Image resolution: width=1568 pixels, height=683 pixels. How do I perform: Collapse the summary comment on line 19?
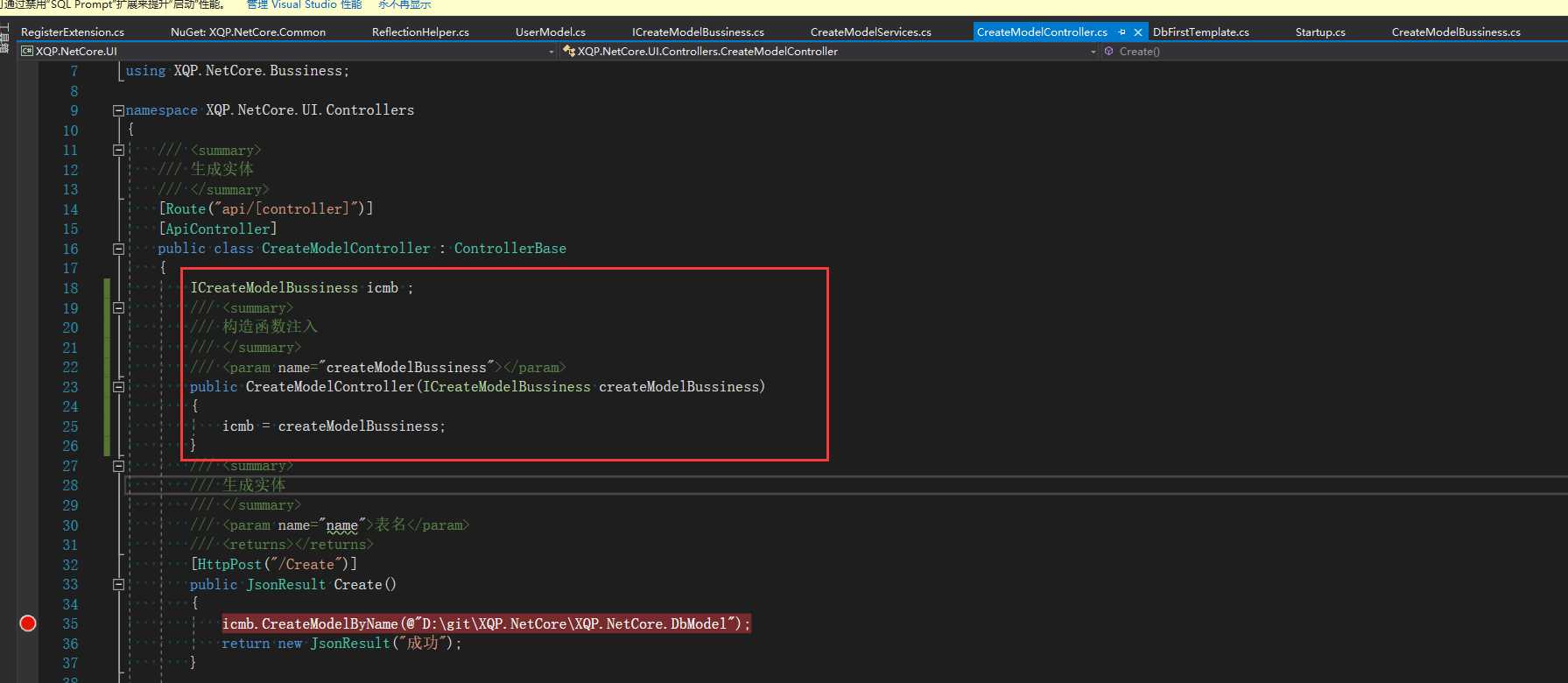118,308
